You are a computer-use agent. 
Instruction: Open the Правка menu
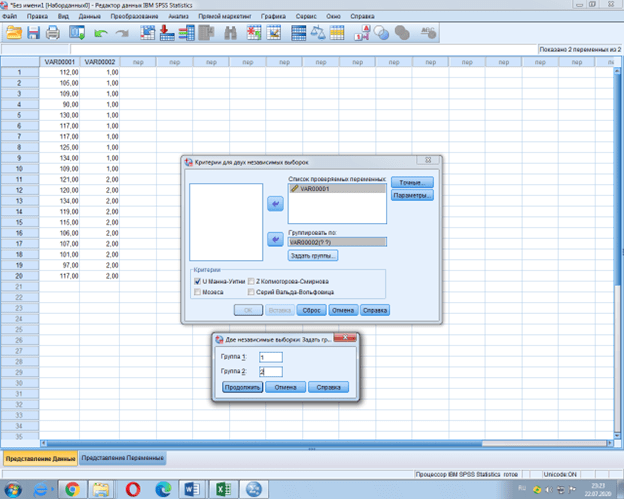tap(37, 16)
